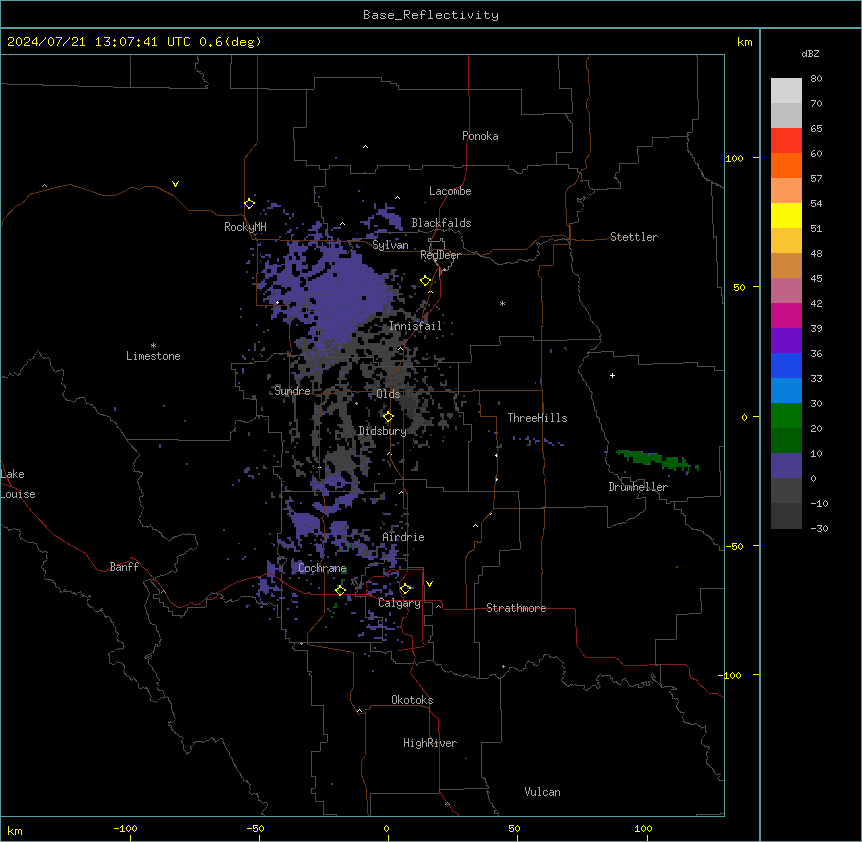Select the pink 42-45 dBZ legend swatch

(786, 291)
